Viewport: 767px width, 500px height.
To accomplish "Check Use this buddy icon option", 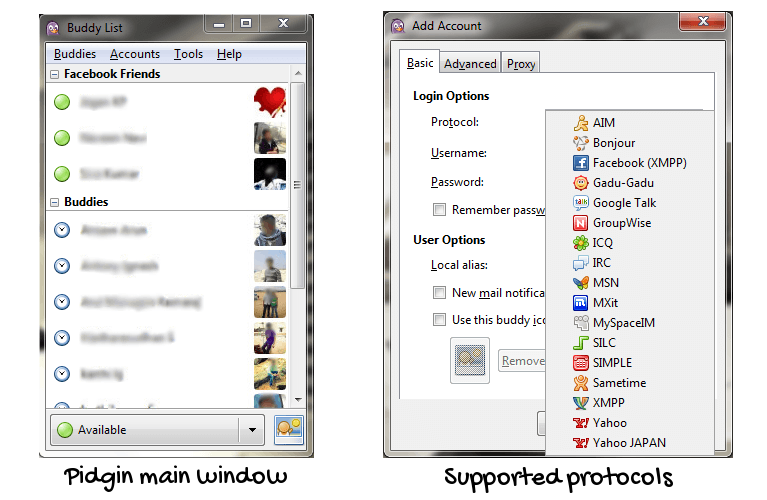I will click(439, 319).
